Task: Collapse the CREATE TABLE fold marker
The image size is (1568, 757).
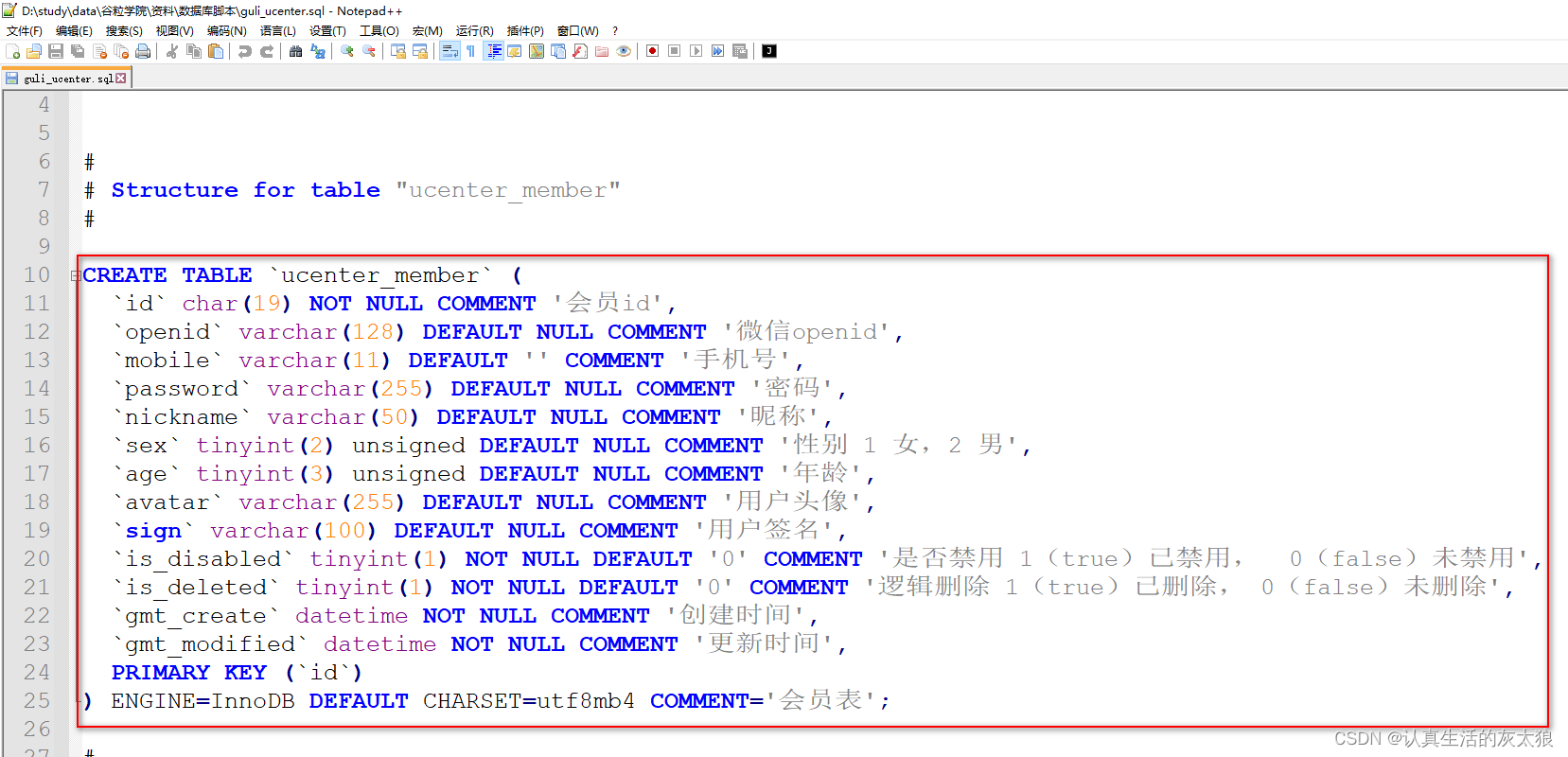Action: click(x=76, y=275)
